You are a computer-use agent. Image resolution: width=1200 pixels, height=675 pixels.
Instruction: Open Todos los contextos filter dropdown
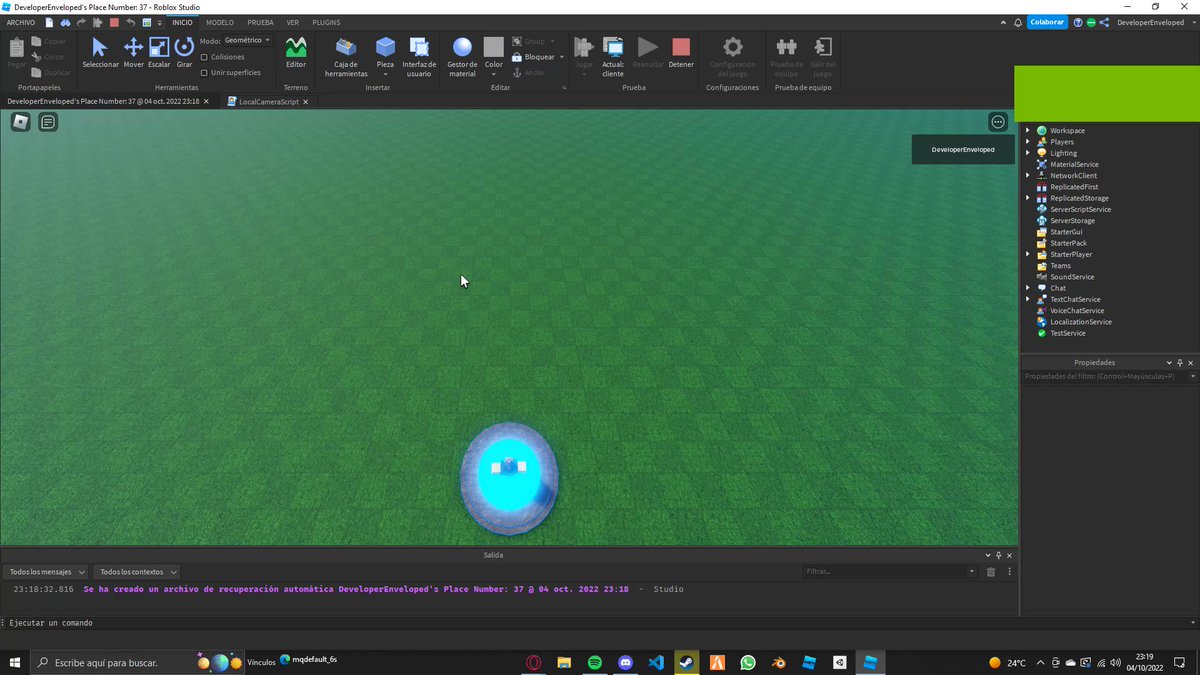tap(138, 571)
